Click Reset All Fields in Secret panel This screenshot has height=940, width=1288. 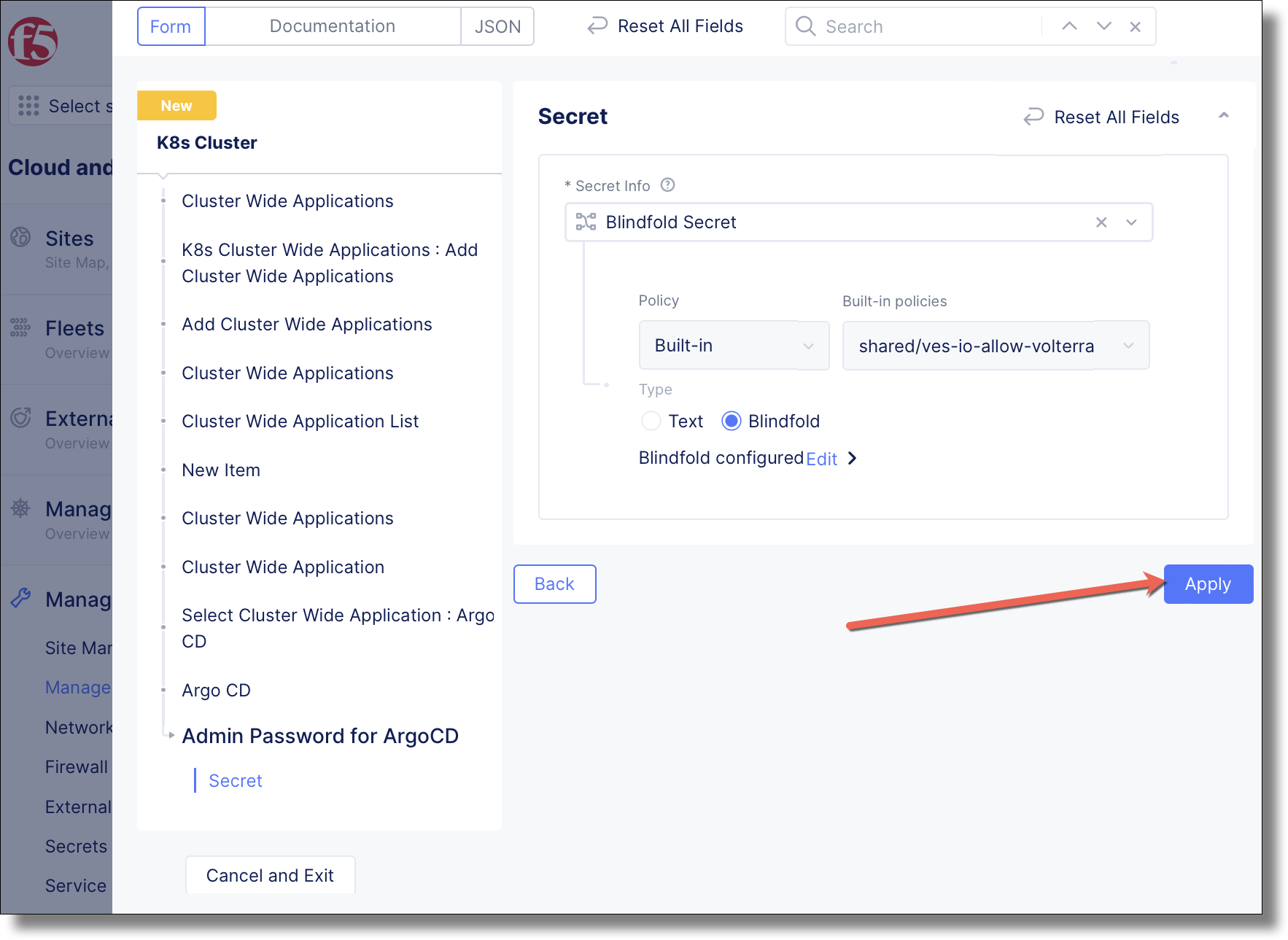tap(1101, 117)
